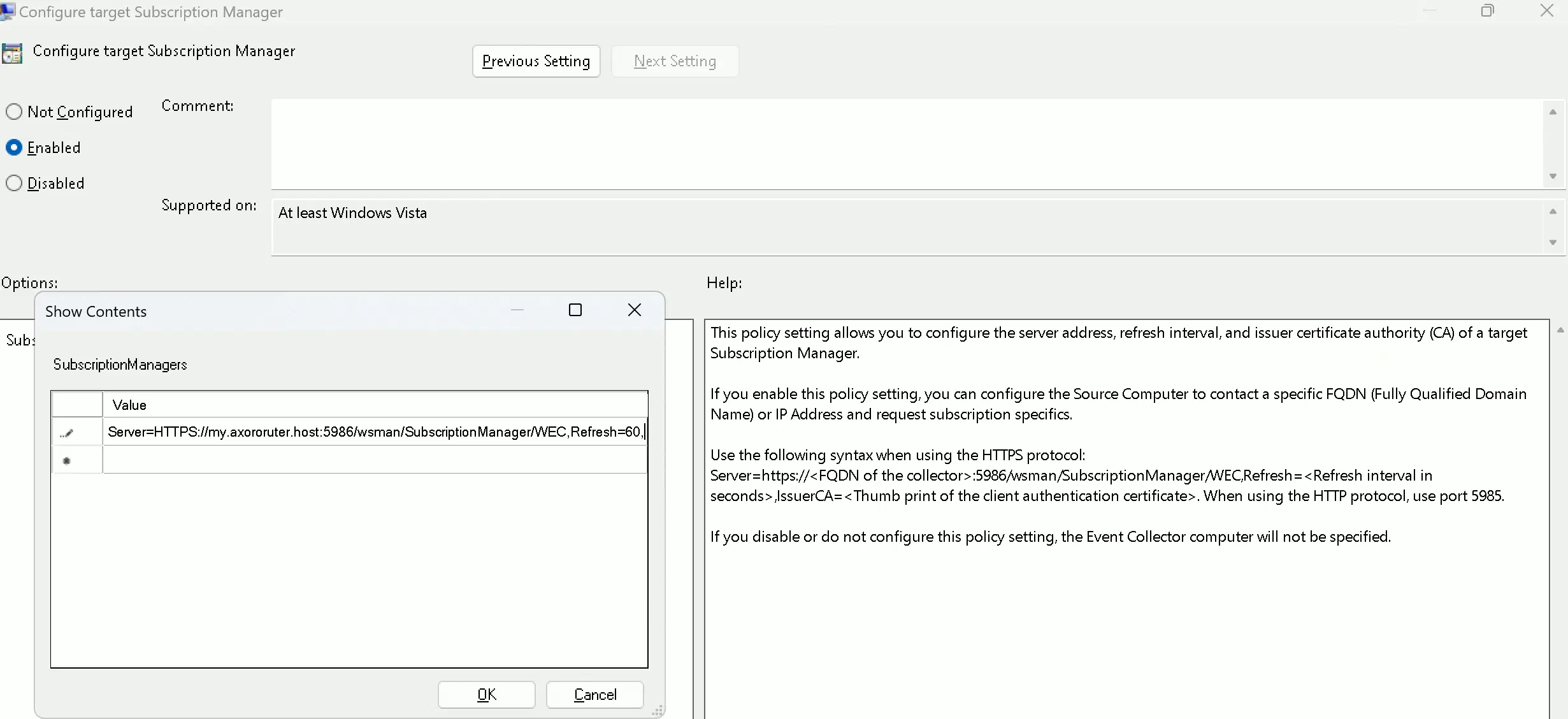The image size is (1568, 719).
Task: Click the Help text paragraph about HTTPS syntax
Action: pos(1107,476)
